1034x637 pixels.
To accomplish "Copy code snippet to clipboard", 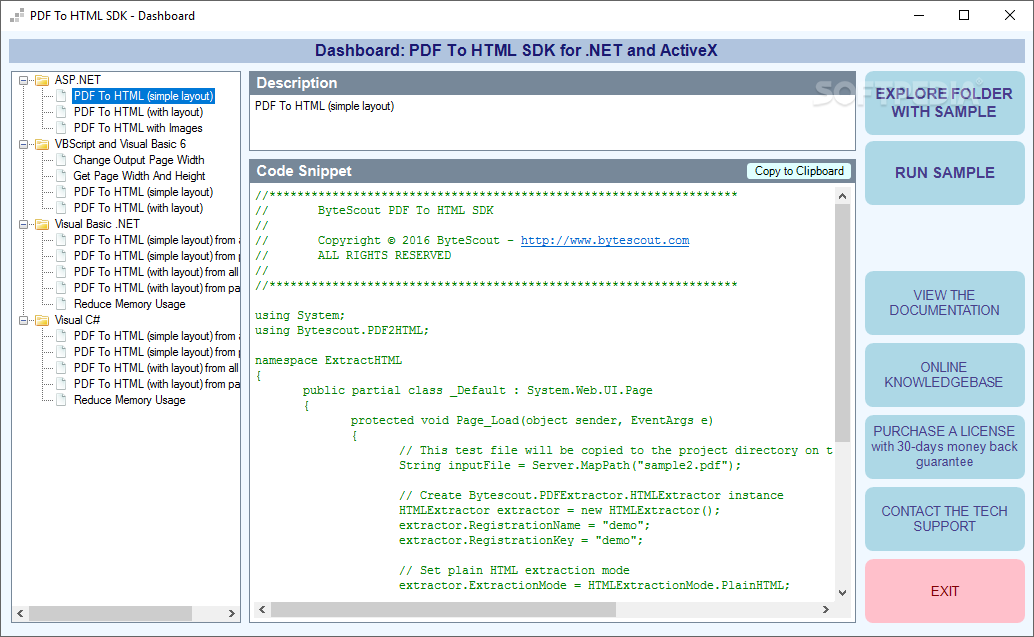I will point(799,171).
